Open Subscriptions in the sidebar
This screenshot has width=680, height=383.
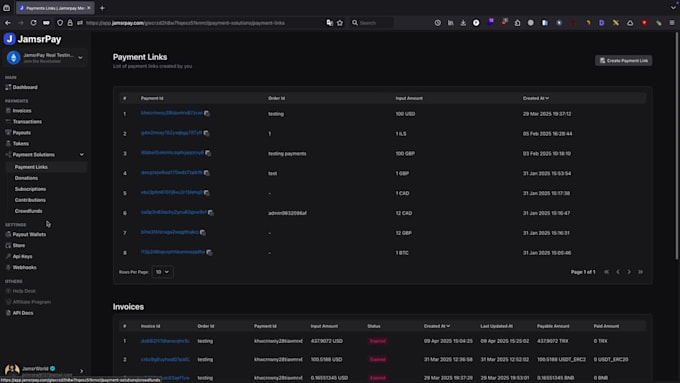click(x=30, y=189)
